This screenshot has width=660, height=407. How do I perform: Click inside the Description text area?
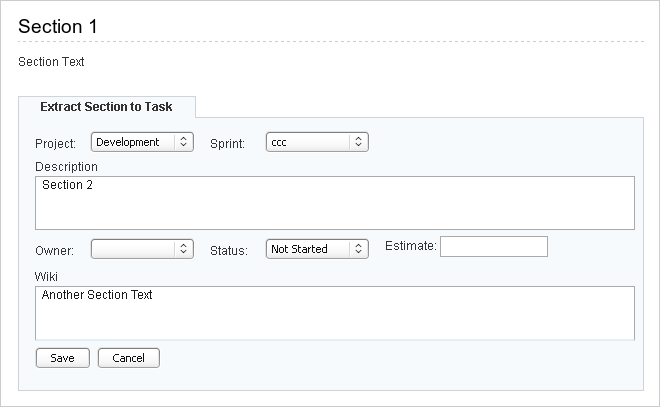[x=335, y=203]
